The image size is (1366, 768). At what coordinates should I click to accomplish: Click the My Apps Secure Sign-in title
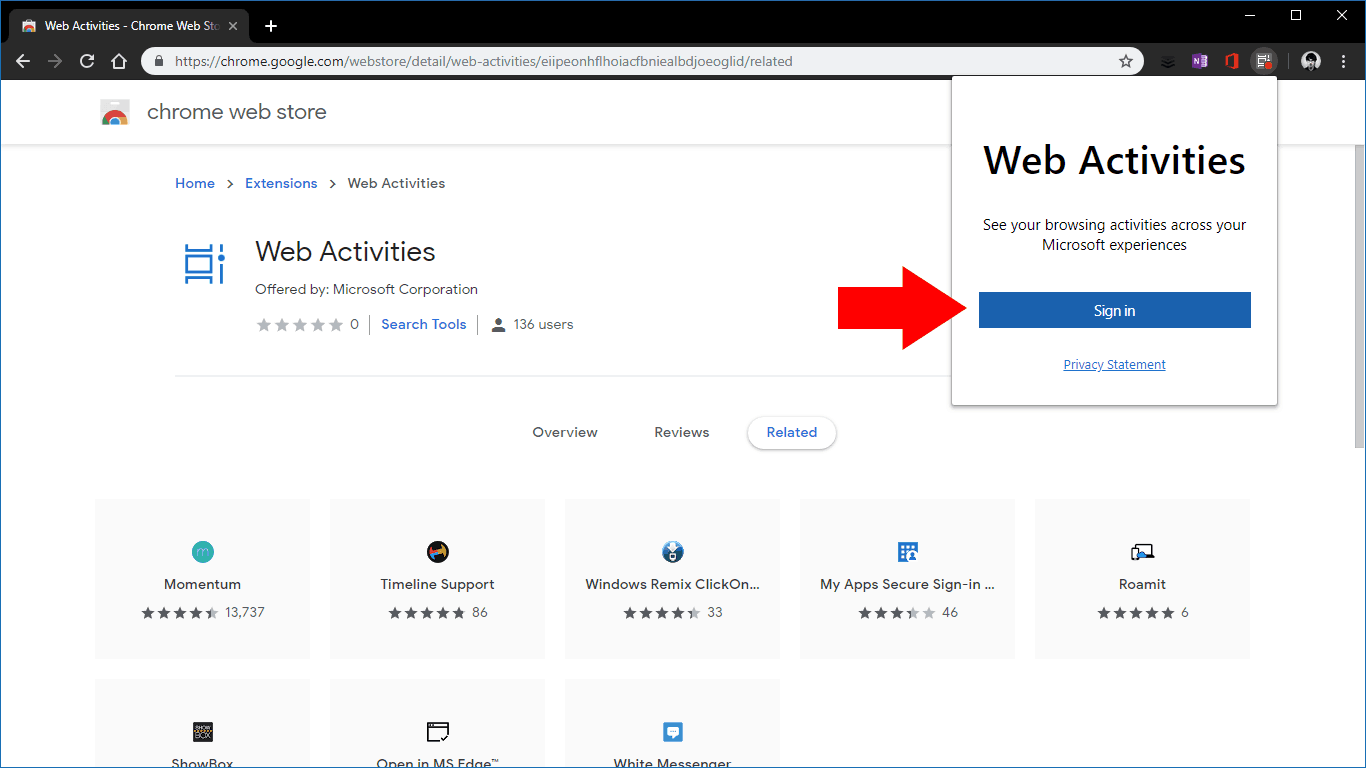pyautogui.click(x=908, y=584)
